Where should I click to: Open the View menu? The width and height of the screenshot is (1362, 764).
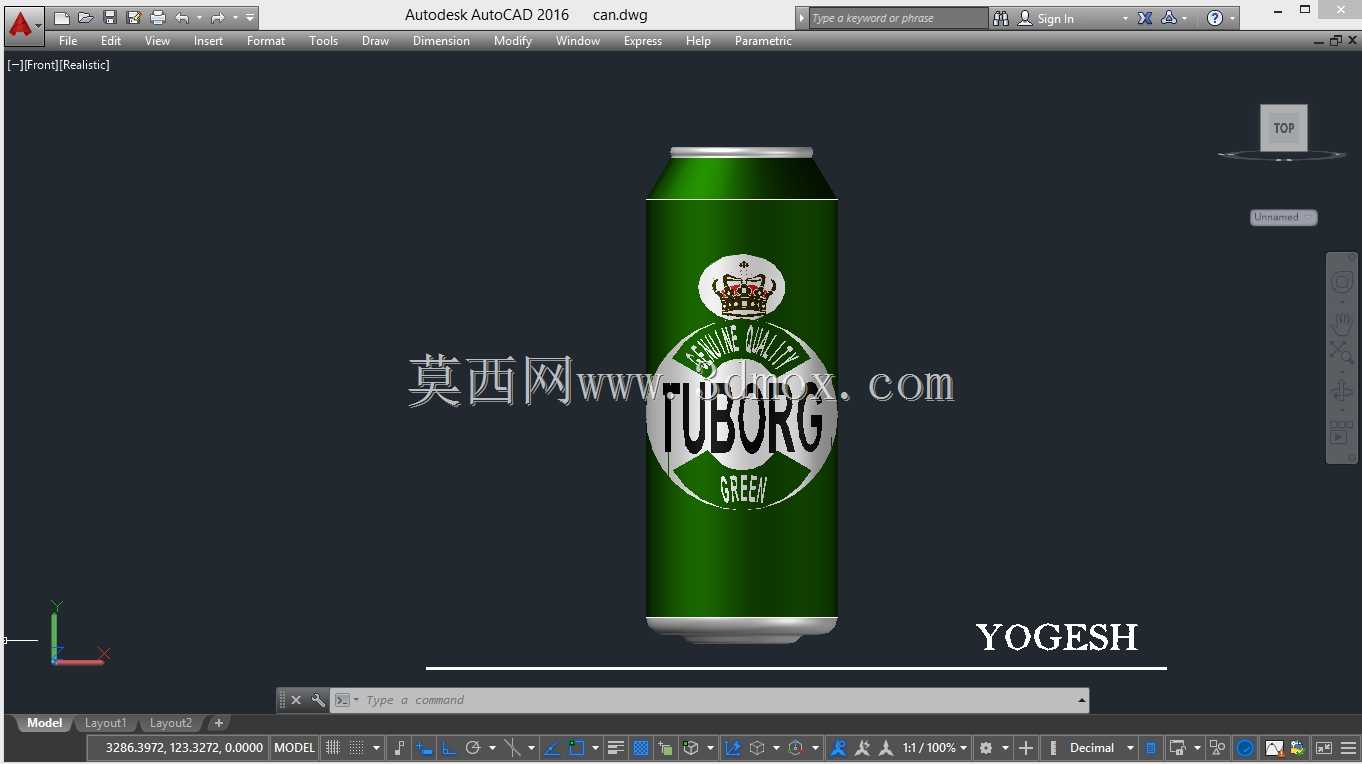click(x=158, y=41)
